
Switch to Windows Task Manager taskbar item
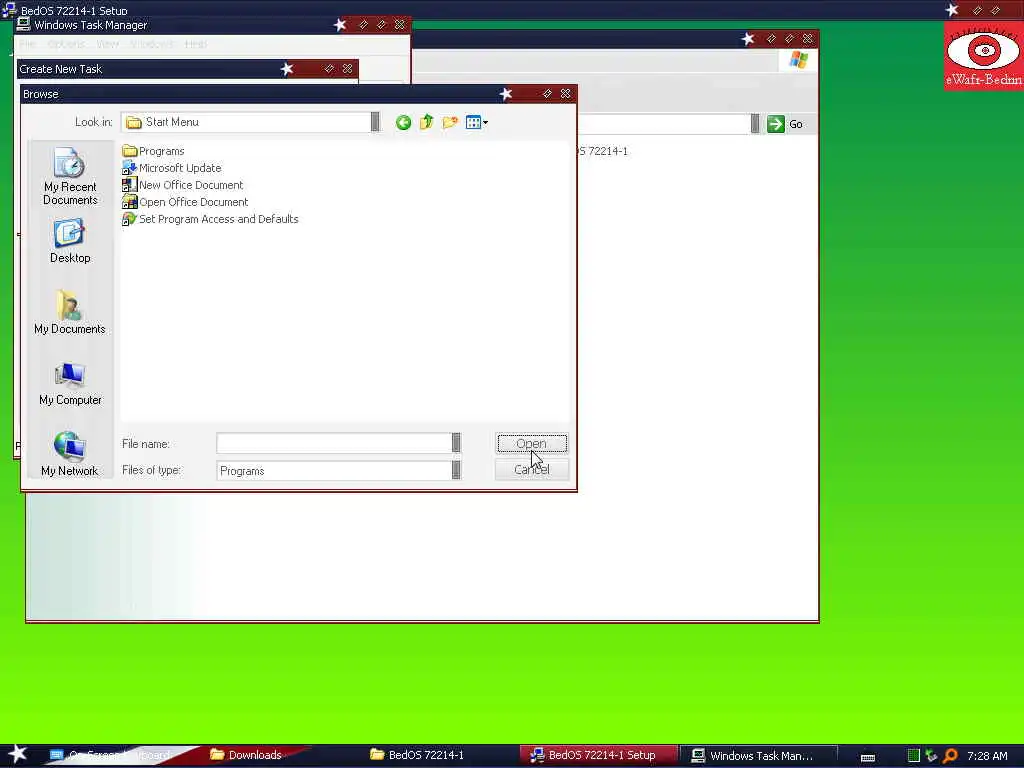(758, 755)
